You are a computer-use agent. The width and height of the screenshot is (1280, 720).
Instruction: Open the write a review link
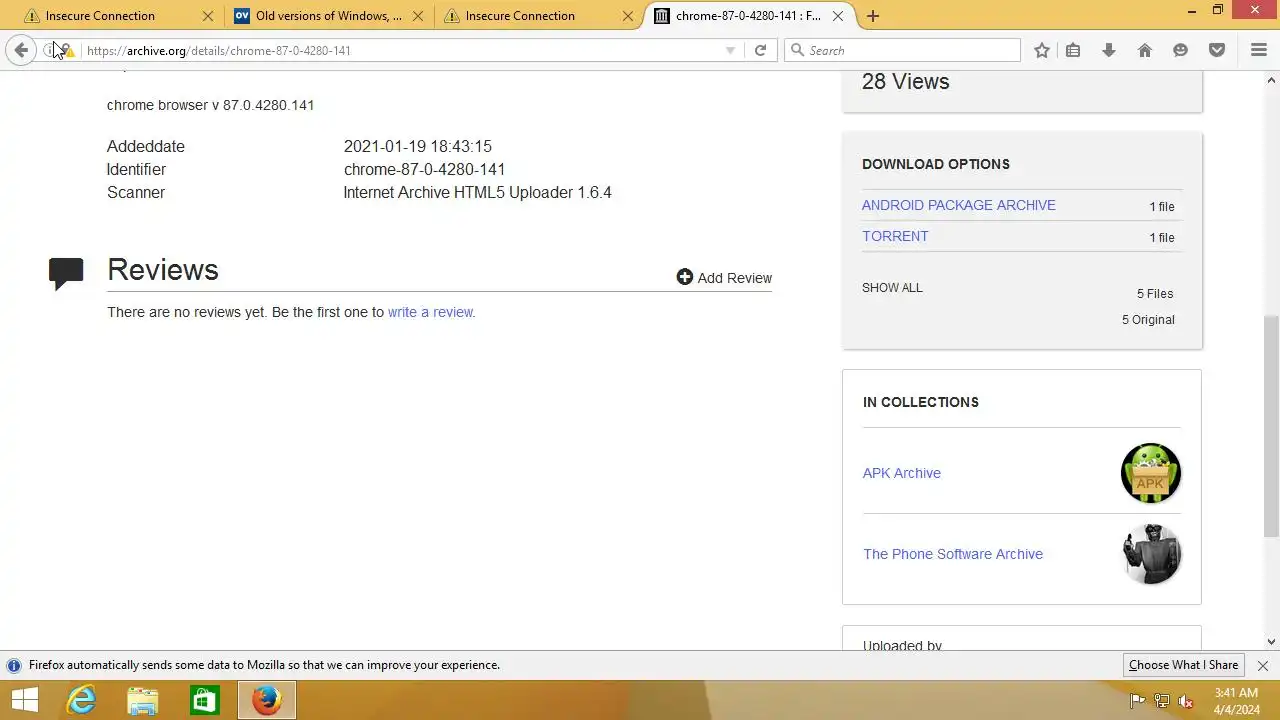click(x=431, y=312)
